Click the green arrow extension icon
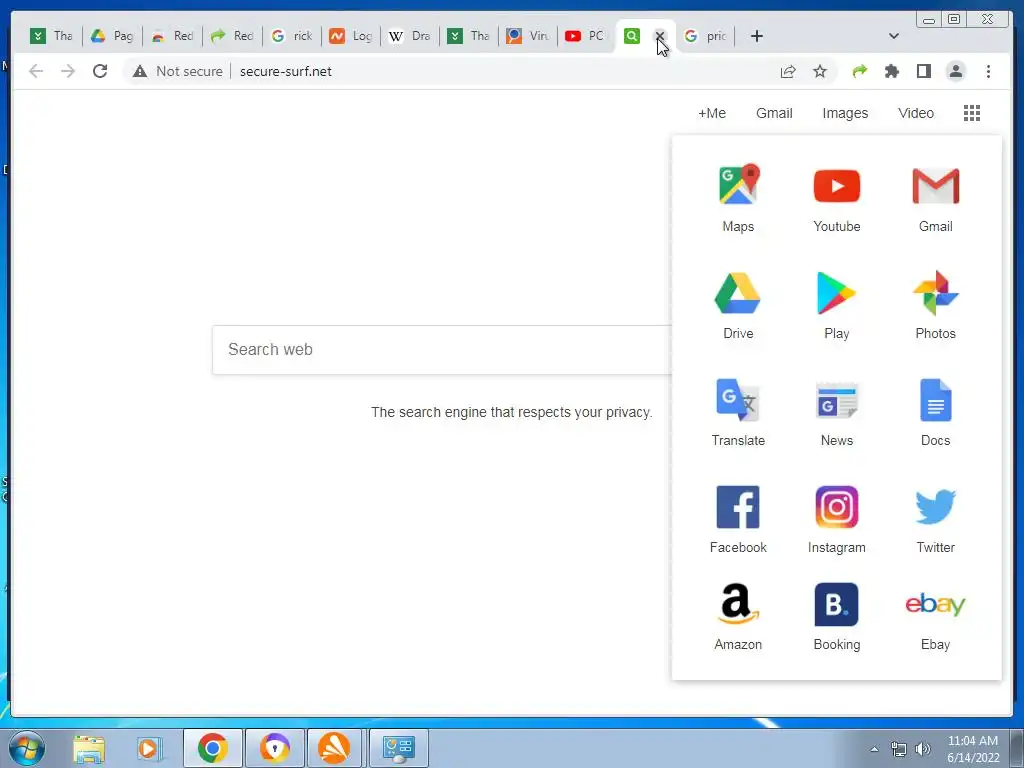This screenshot has width=1024, height=768. (x=859, y=71)
